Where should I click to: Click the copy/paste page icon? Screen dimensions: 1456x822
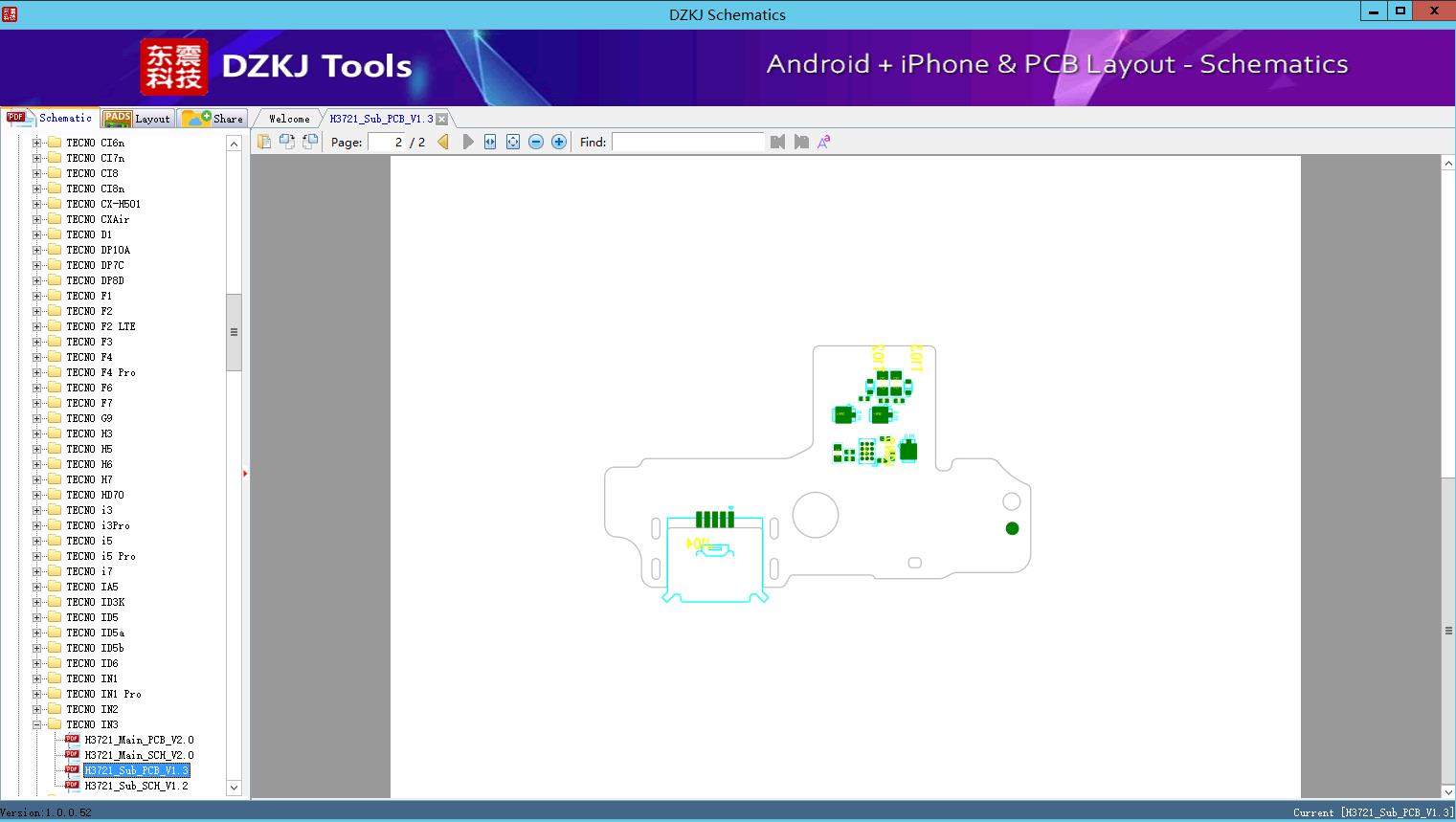(264, 142)
